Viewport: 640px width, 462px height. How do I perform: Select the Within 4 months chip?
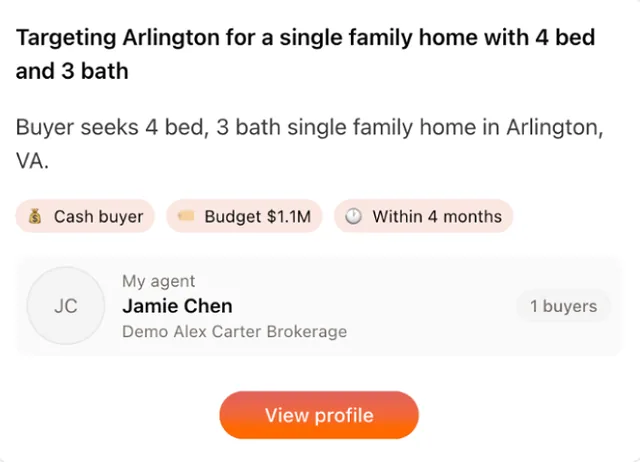tap(423, 216)
